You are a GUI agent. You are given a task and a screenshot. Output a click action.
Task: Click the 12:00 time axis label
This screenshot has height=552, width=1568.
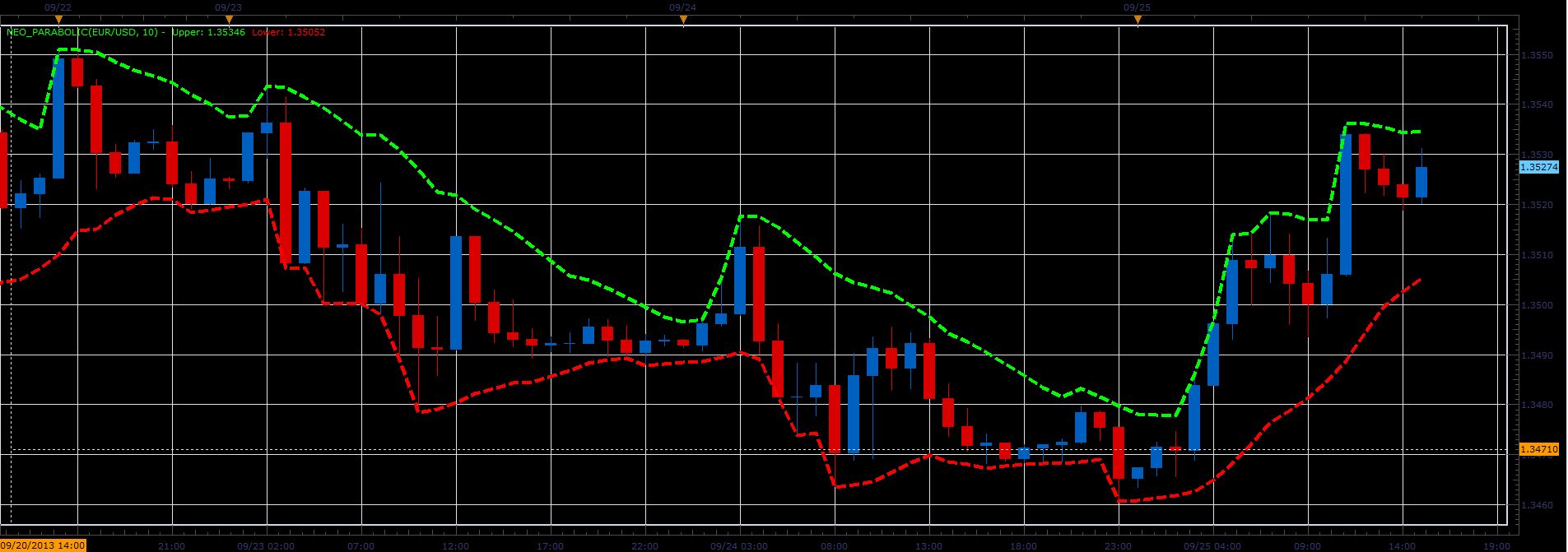tap(455, 546)
